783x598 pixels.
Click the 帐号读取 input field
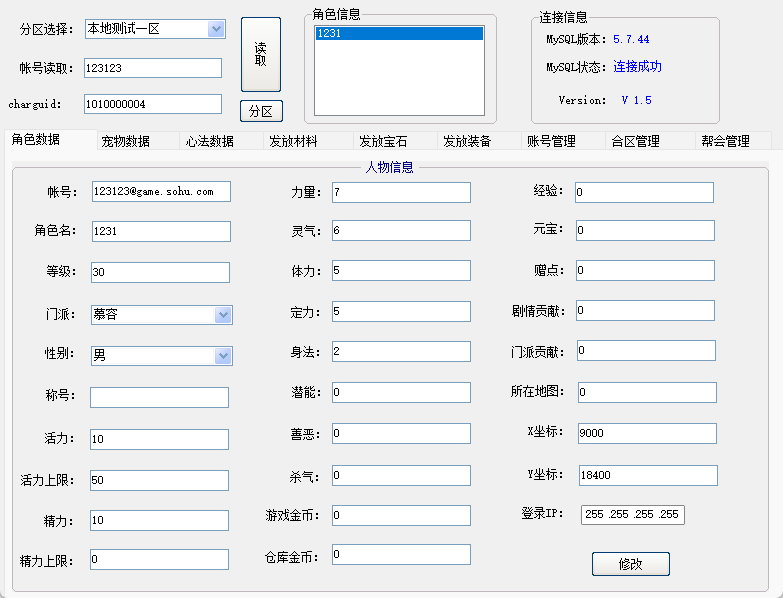pyautogui.click(x=152, y=68)
